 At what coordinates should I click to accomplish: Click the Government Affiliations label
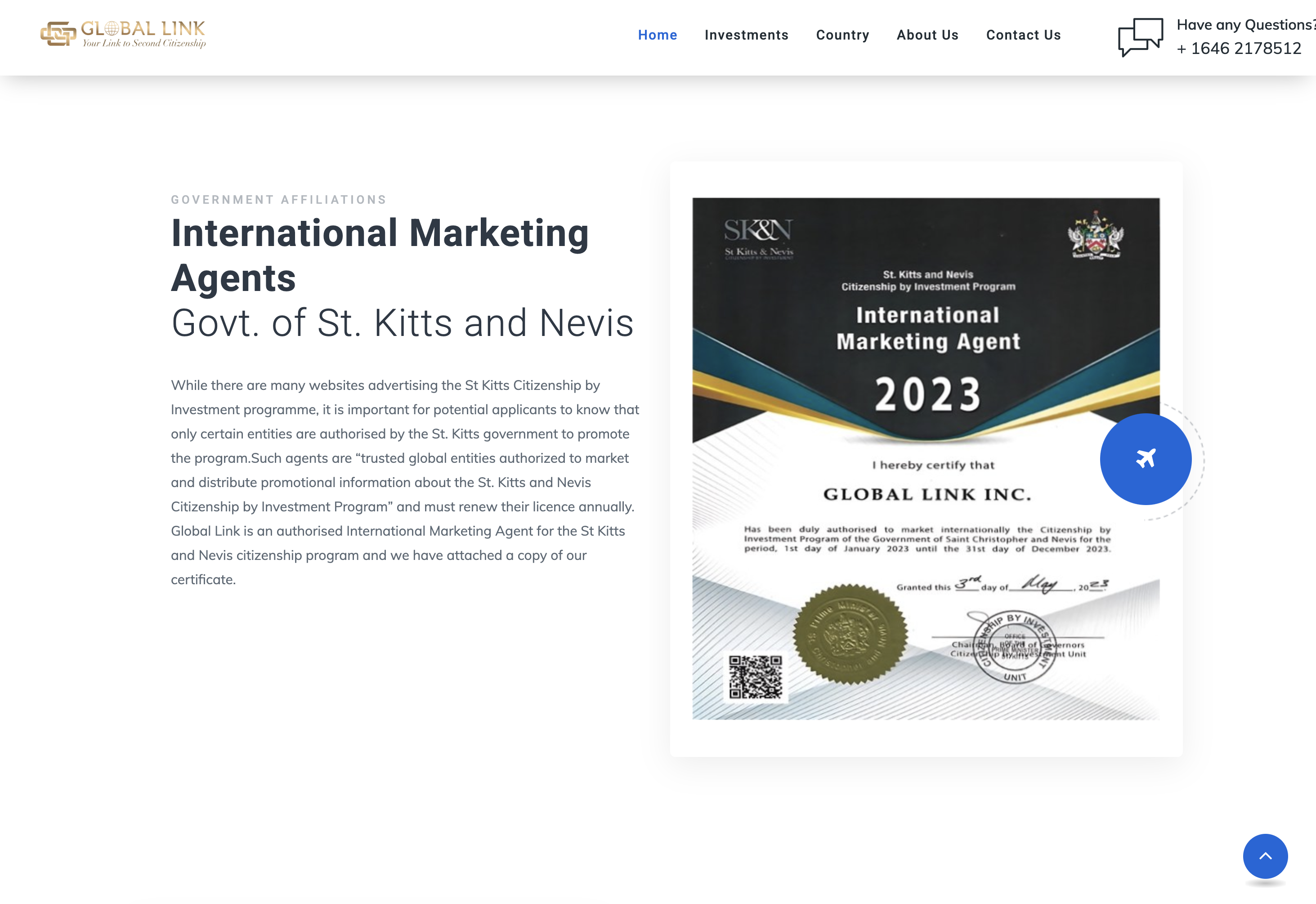pos(278,199)
